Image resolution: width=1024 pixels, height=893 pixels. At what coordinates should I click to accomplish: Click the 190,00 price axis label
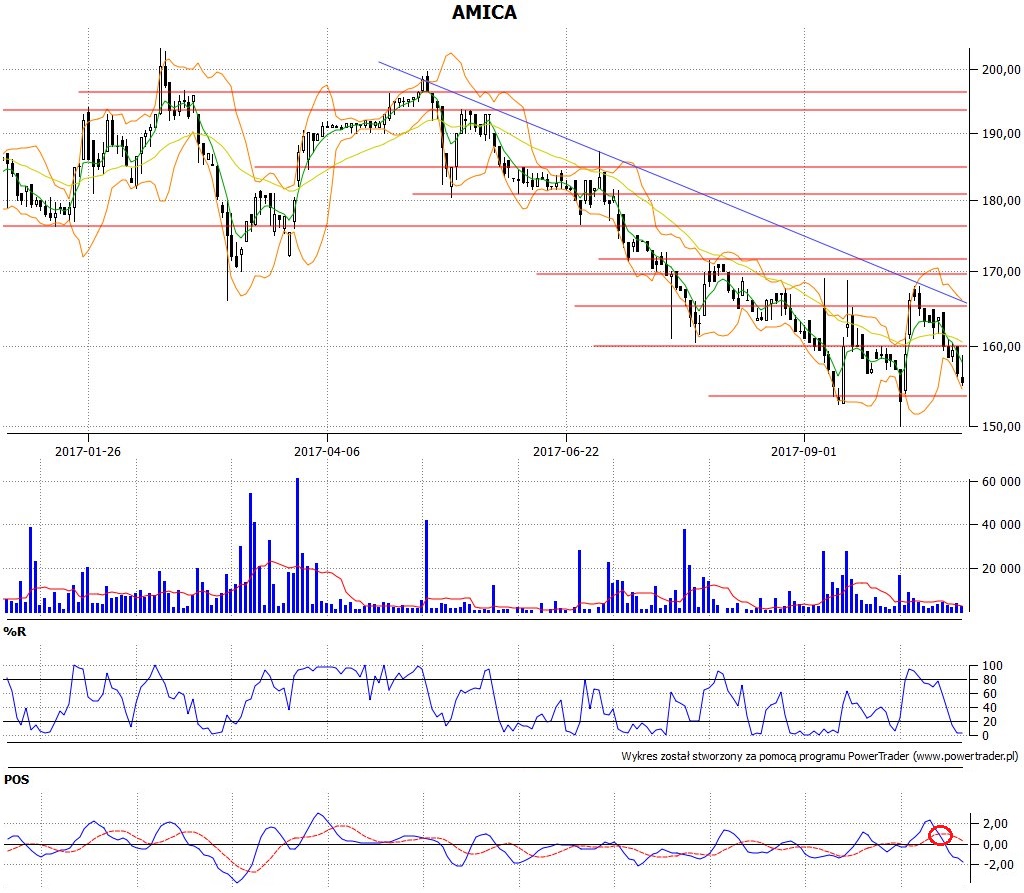(1000, 133)
